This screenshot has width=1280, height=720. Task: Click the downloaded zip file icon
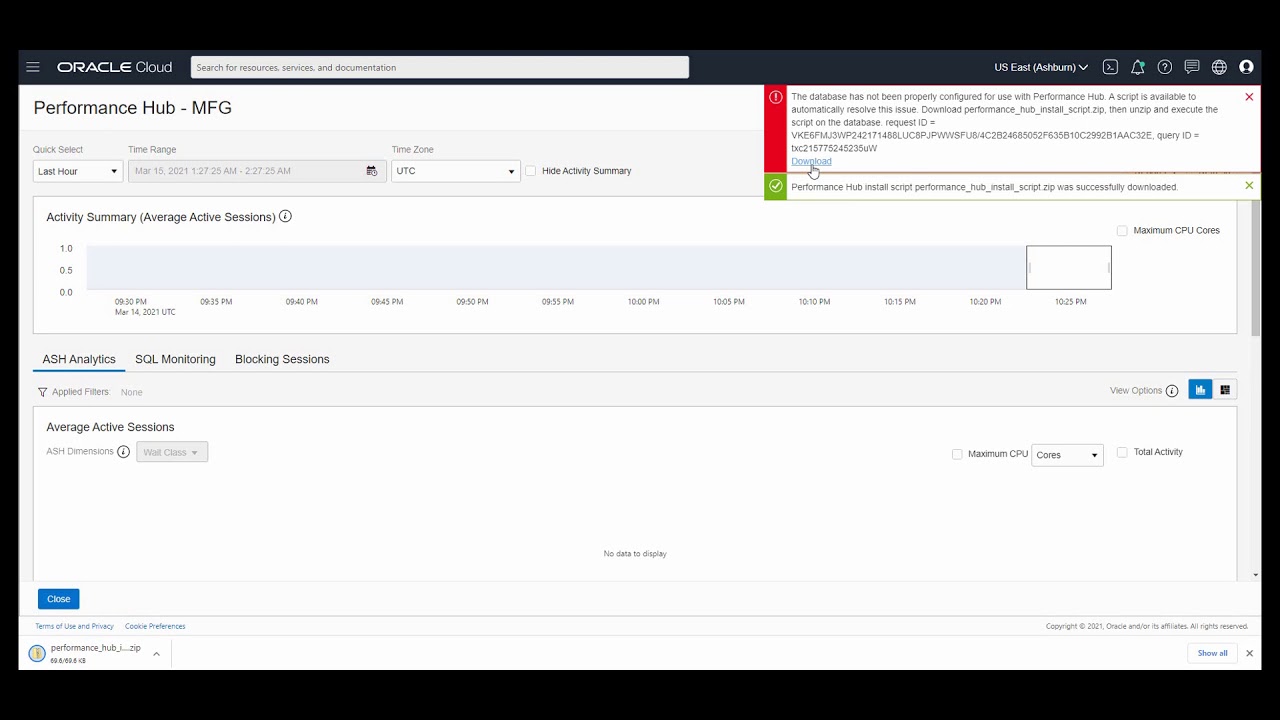pyautogui.click(x=37, y=653)
